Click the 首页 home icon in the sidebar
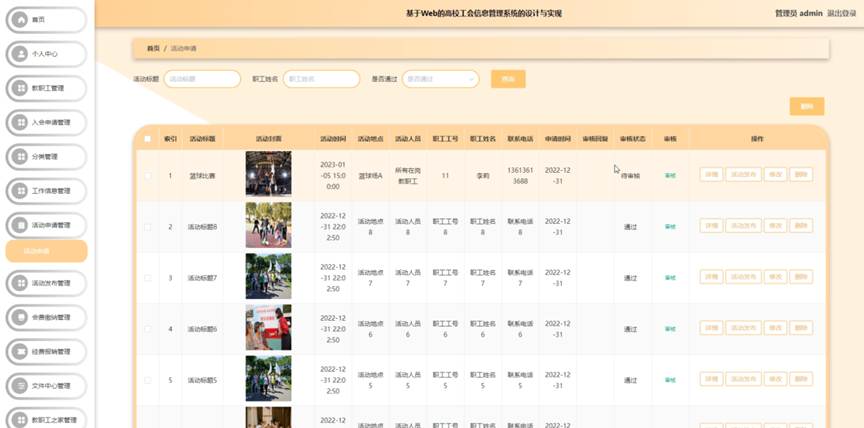864x428 pixels. pos(20,20)
